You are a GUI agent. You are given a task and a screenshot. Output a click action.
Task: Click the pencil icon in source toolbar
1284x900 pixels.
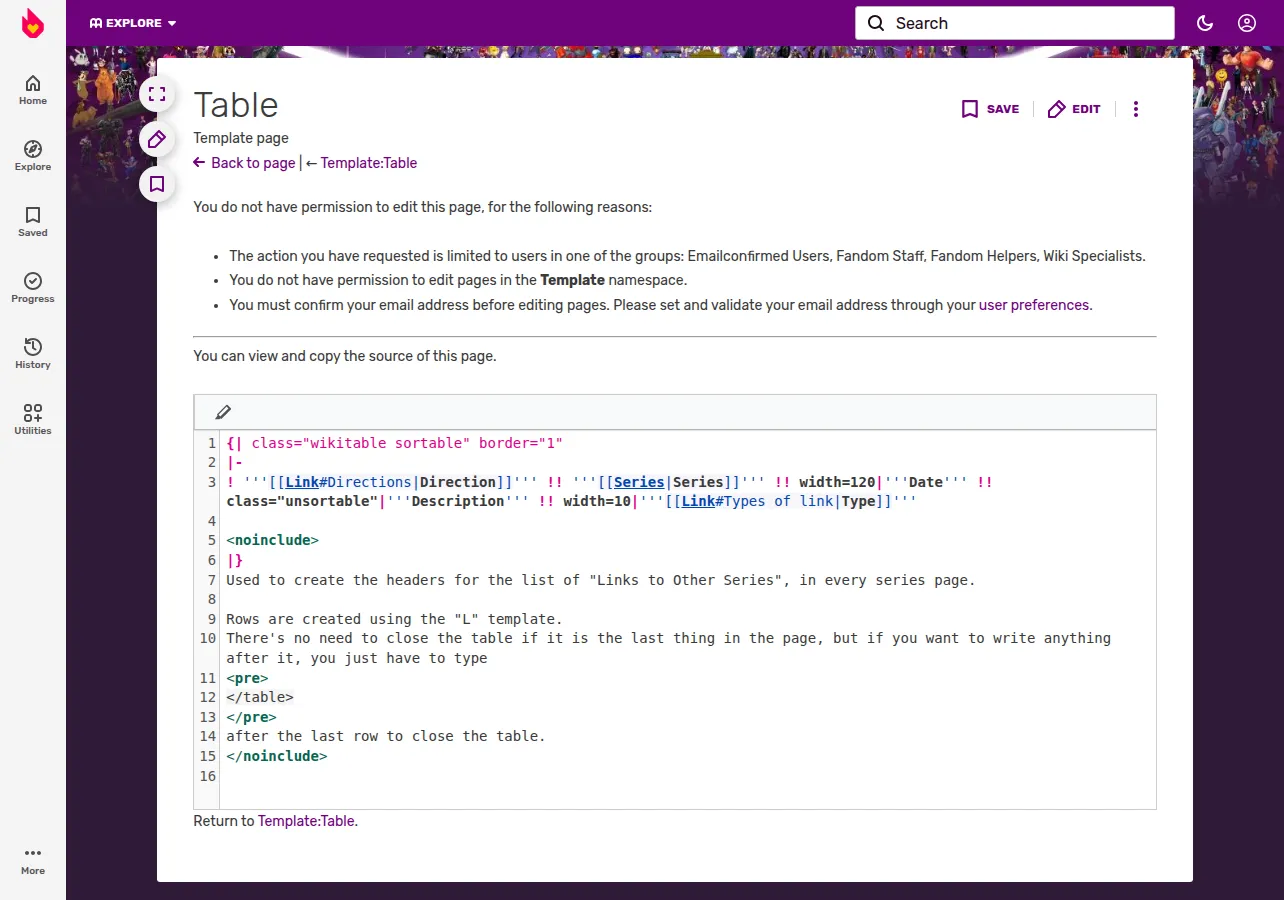223,412
